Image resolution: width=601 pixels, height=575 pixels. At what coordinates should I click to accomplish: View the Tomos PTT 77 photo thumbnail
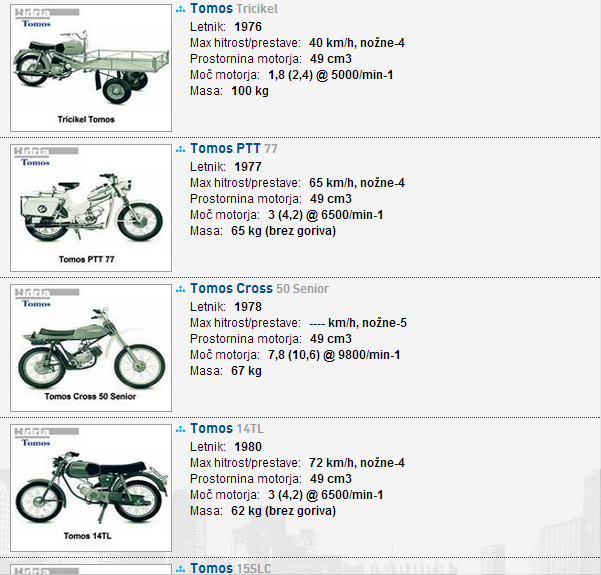pyautogui.click(x=91, y=208)
